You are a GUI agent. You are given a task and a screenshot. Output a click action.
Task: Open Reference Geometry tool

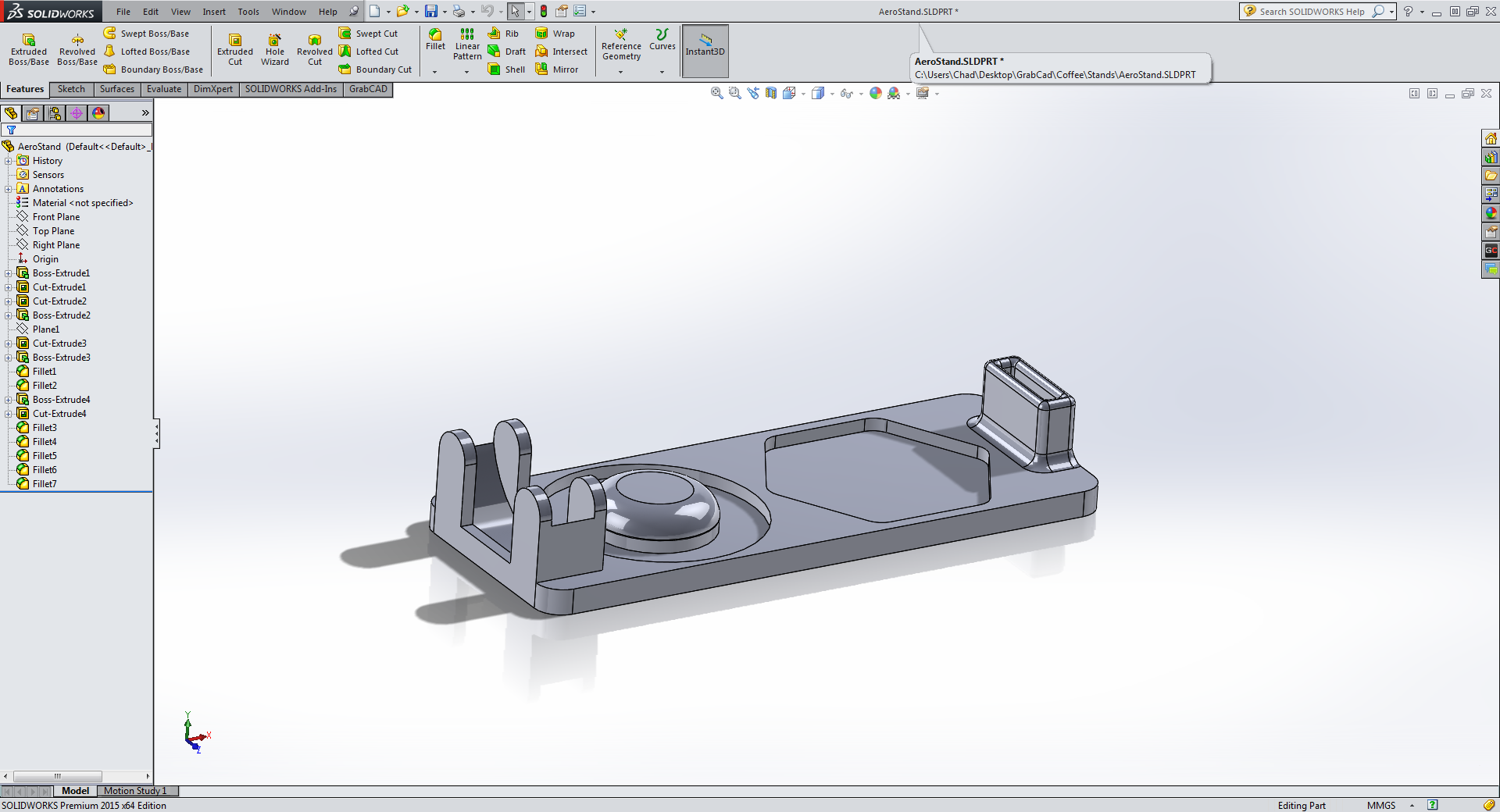621,45
